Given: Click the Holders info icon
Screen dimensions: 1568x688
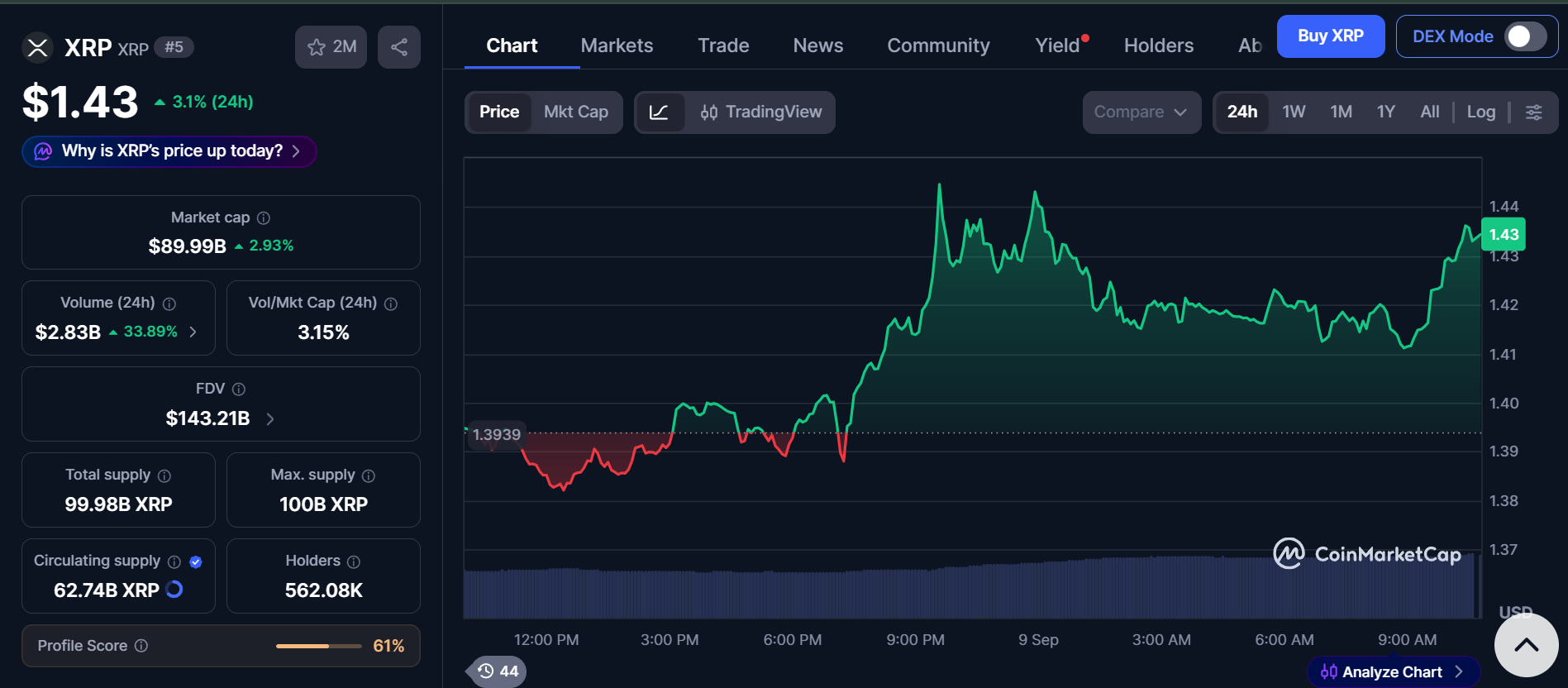Looking at the screenshot, I should (354, 562).
